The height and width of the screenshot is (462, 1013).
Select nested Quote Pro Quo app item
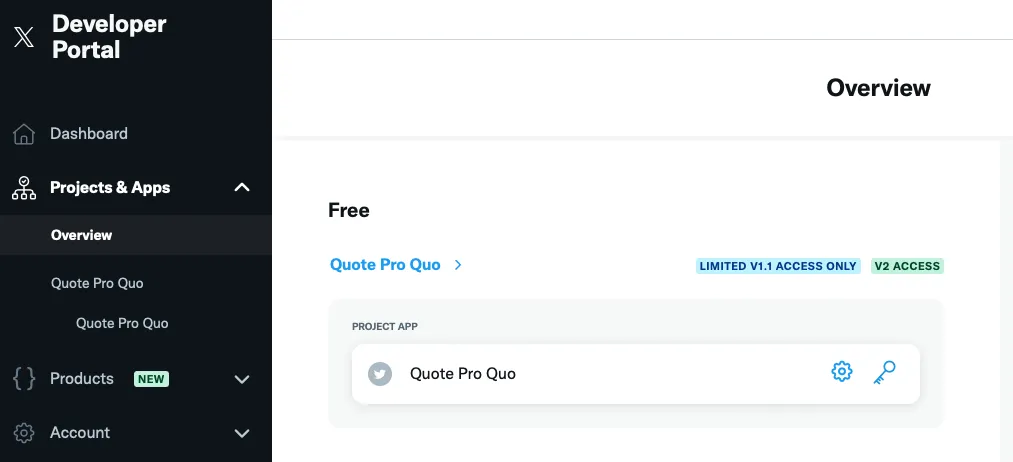coord(122,323)
